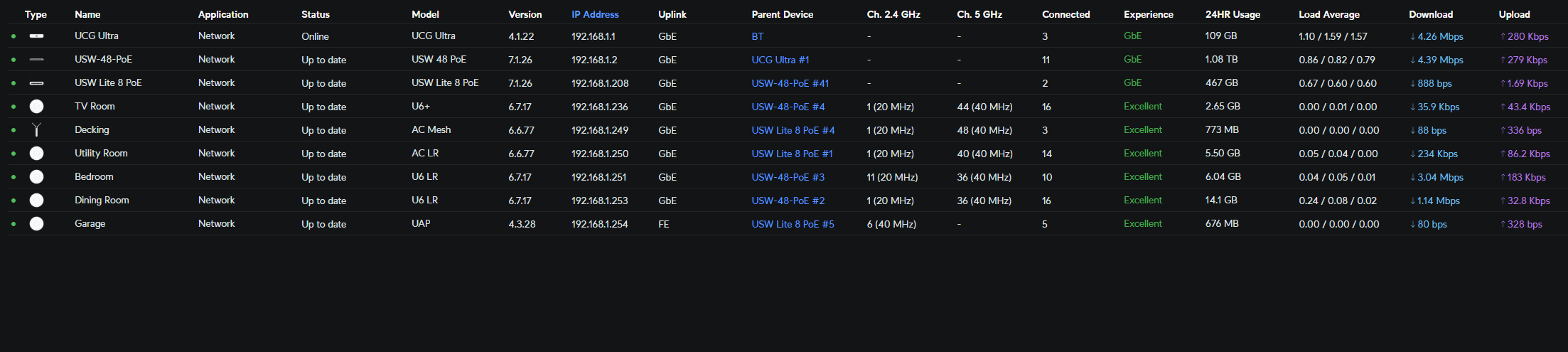
Task: Open USW Lite 8 PoE #5 link
Action: [793, 224]
